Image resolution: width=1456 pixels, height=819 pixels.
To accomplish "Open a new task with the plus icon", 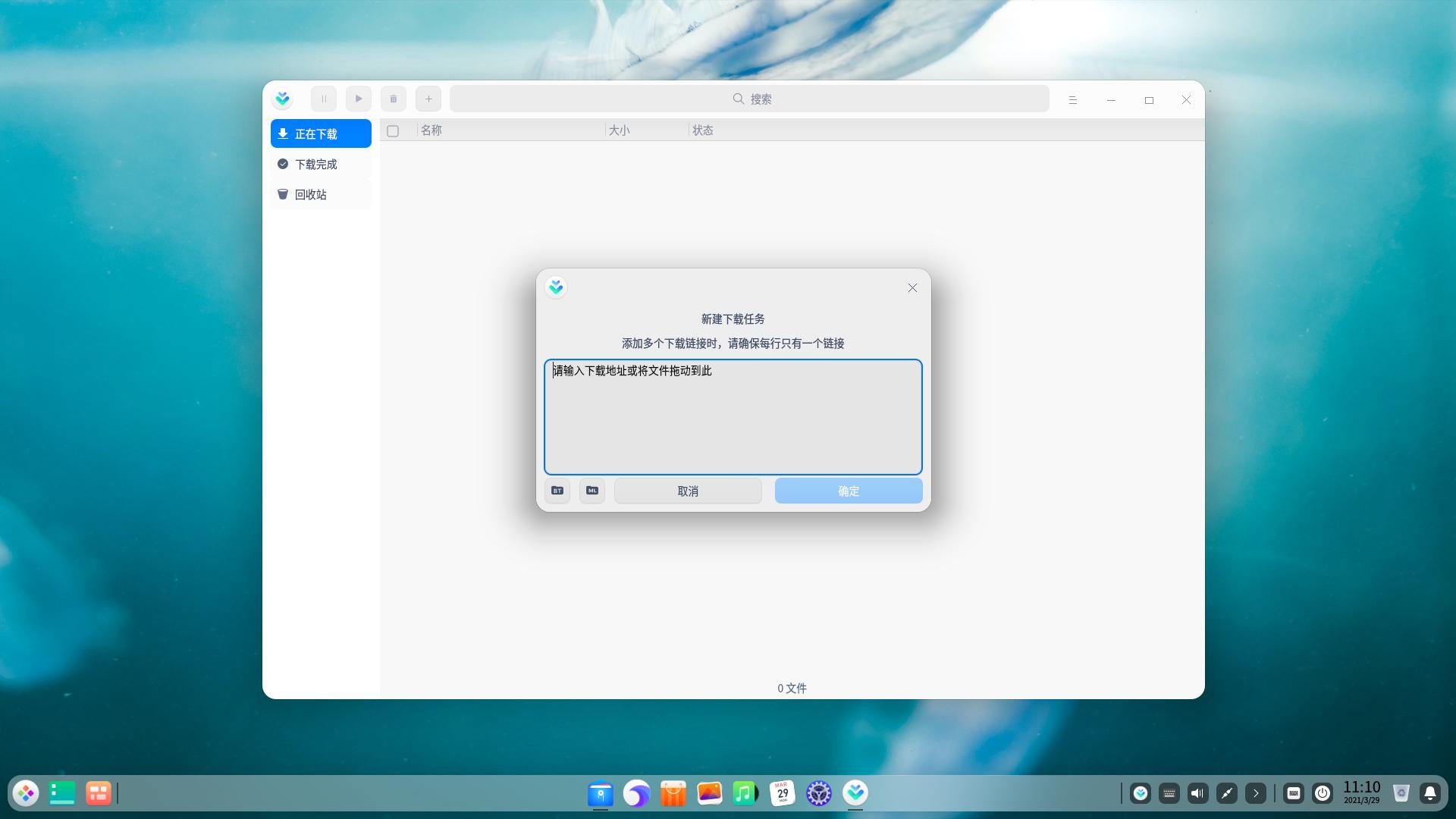I will [428, 99].
